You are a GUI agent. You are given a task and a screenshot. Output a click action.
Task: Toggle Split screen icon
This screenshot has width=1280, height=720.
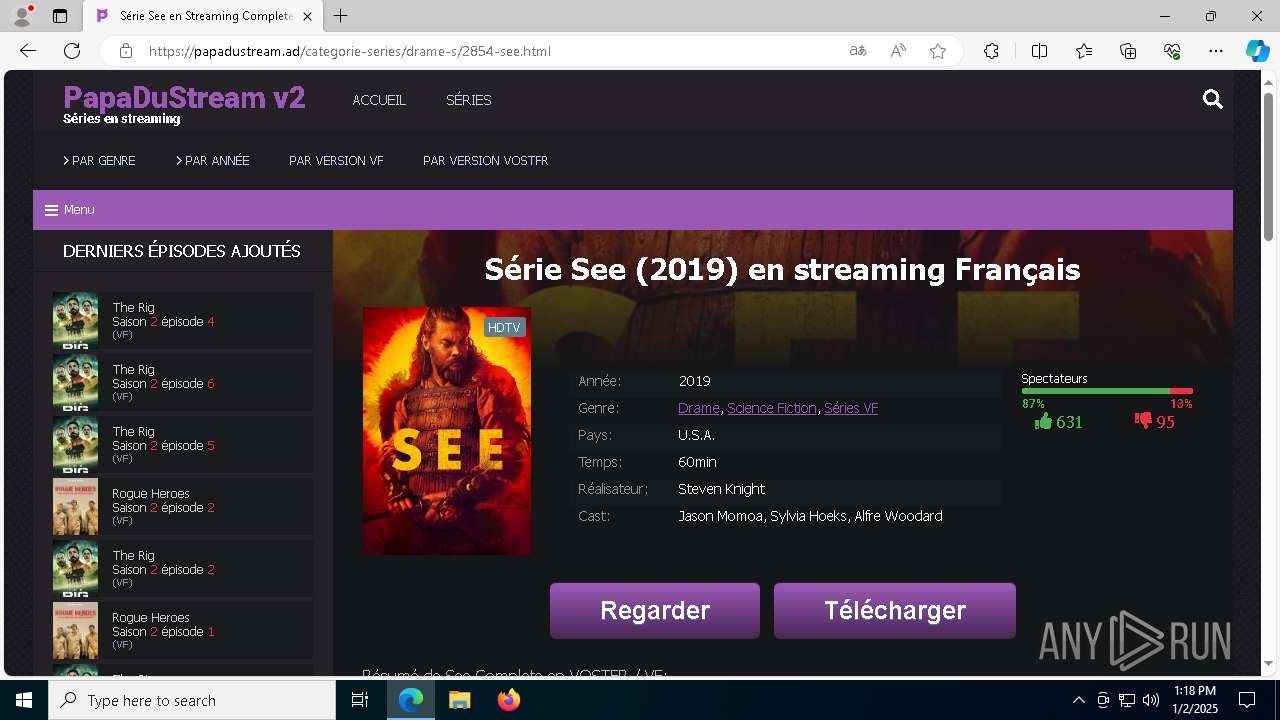1039,51
